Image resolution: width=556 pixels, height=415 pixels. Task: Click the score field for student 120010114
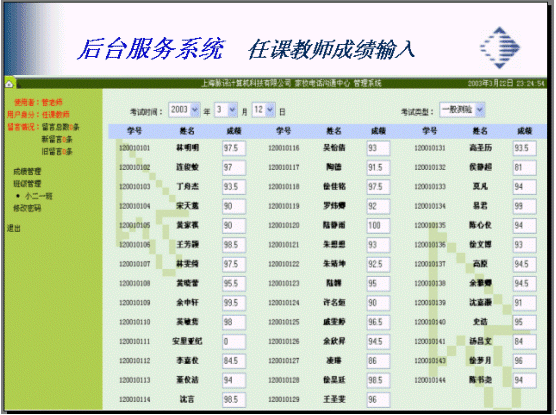pyautogui.click(x=234, y=400)
